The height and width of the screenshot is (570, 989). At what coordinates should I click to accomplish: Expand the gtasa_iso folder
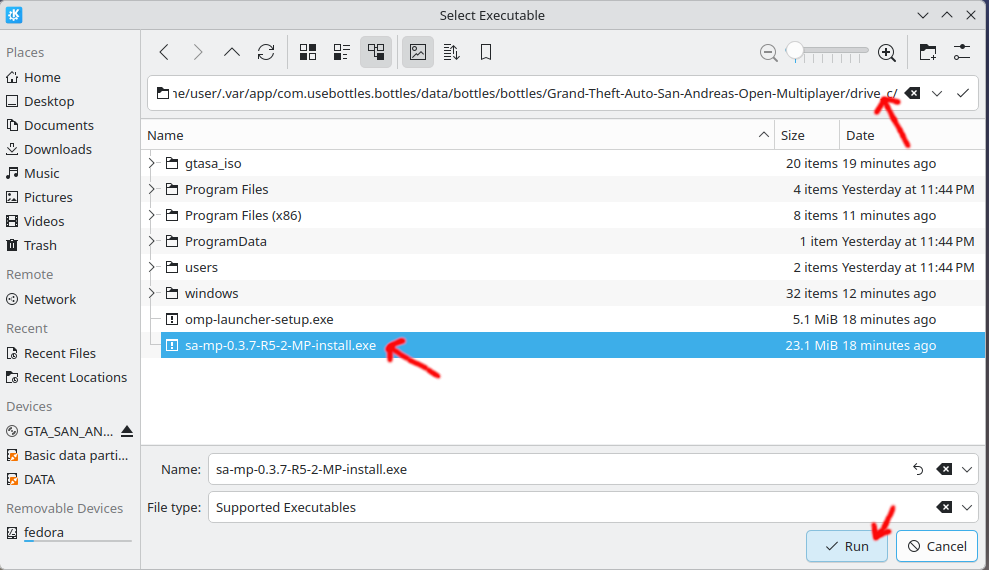coord(151,163)
